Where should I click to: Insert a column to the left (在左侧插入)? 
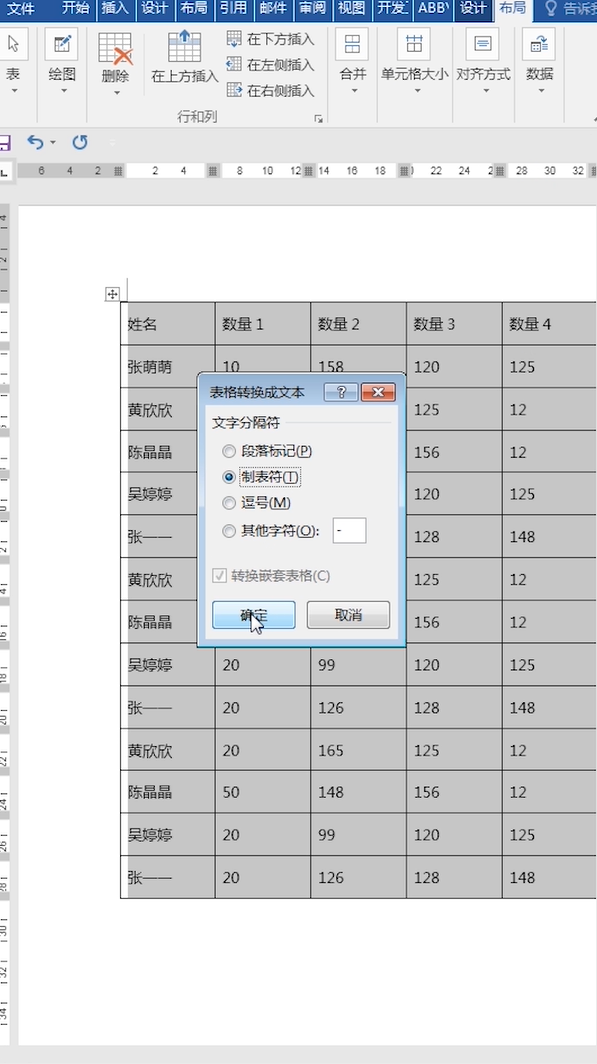click(270, 64)
